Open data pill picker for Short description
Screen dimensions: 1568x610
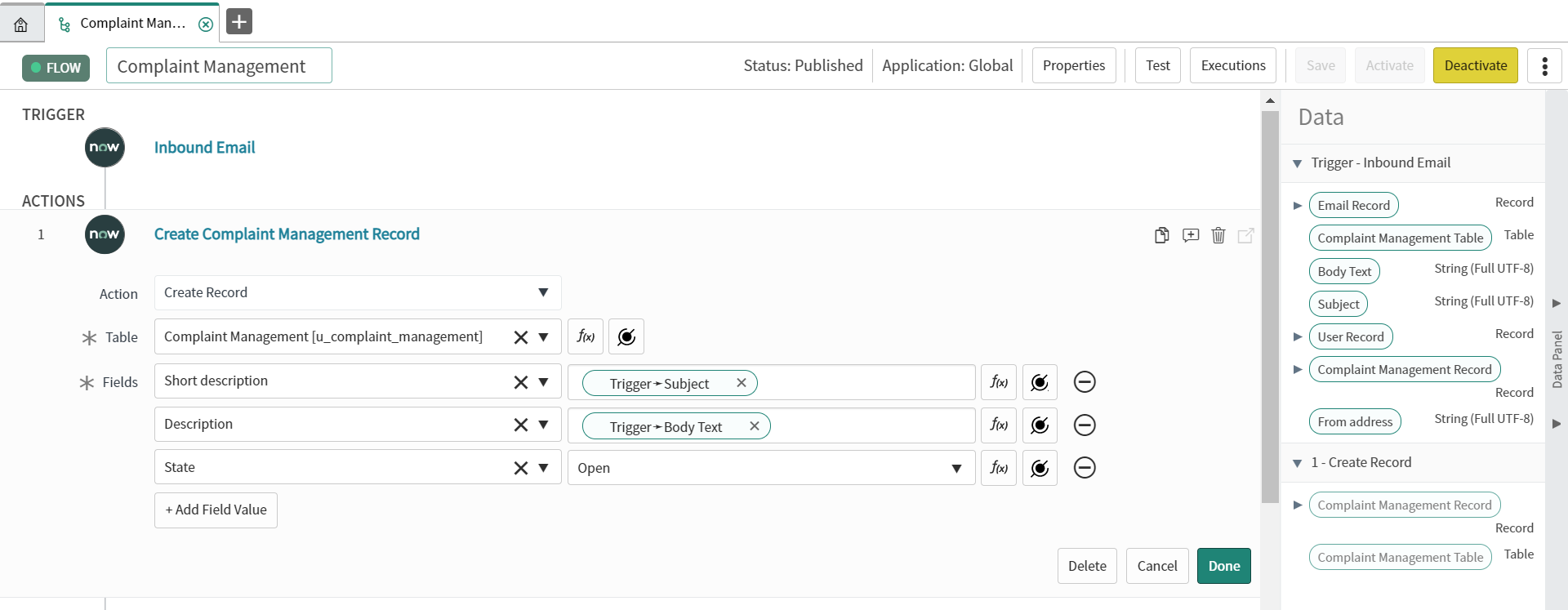1040,382
